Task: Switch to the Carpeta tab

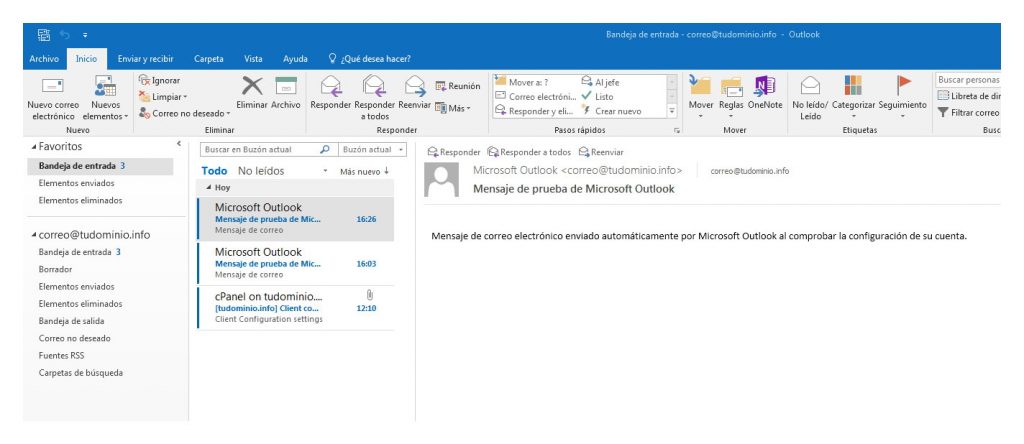Action: pyautogui.click(x=209, y=59)
